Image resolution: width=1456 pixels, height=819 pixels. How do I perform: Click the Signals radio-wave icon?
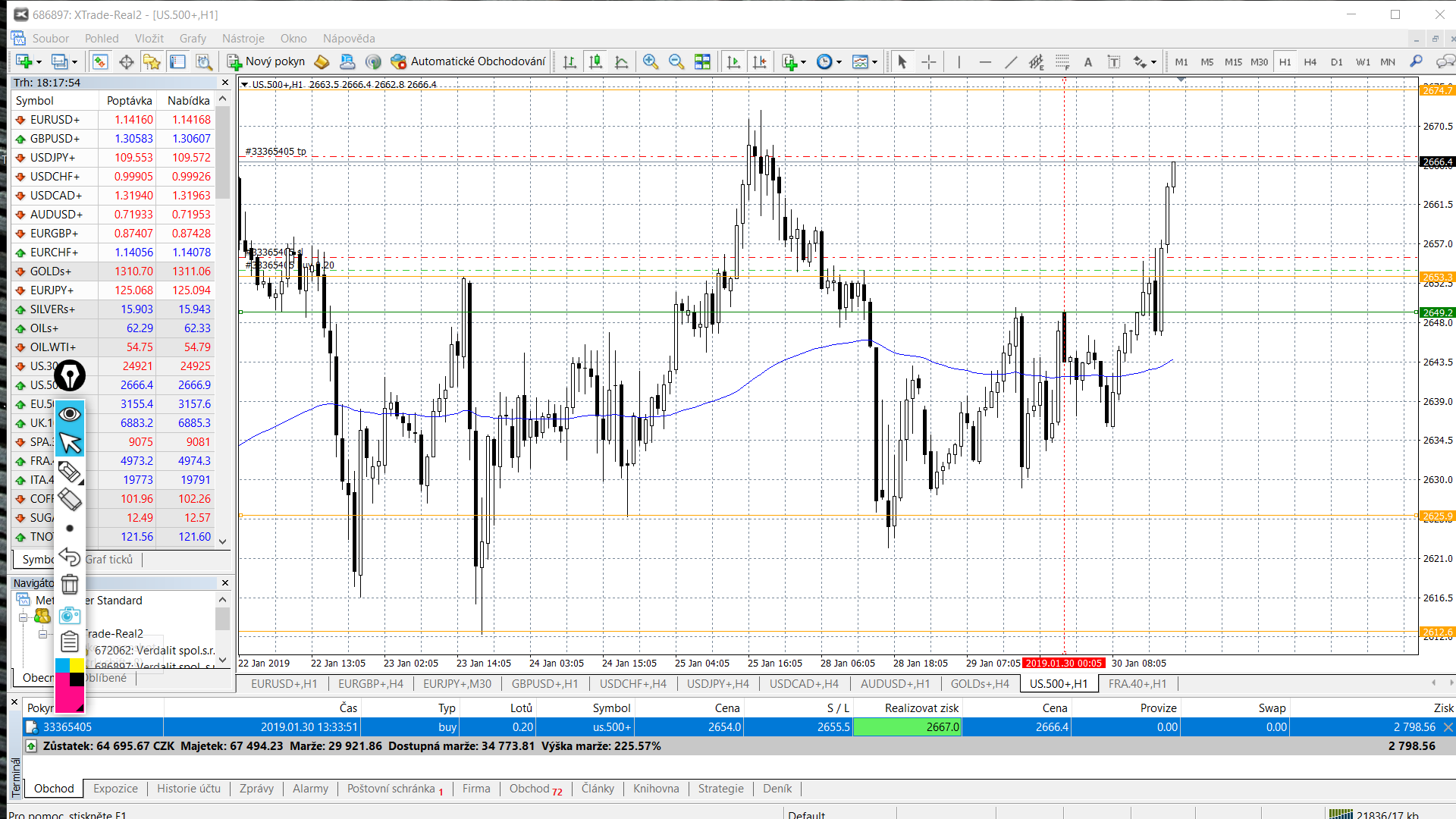372,62
